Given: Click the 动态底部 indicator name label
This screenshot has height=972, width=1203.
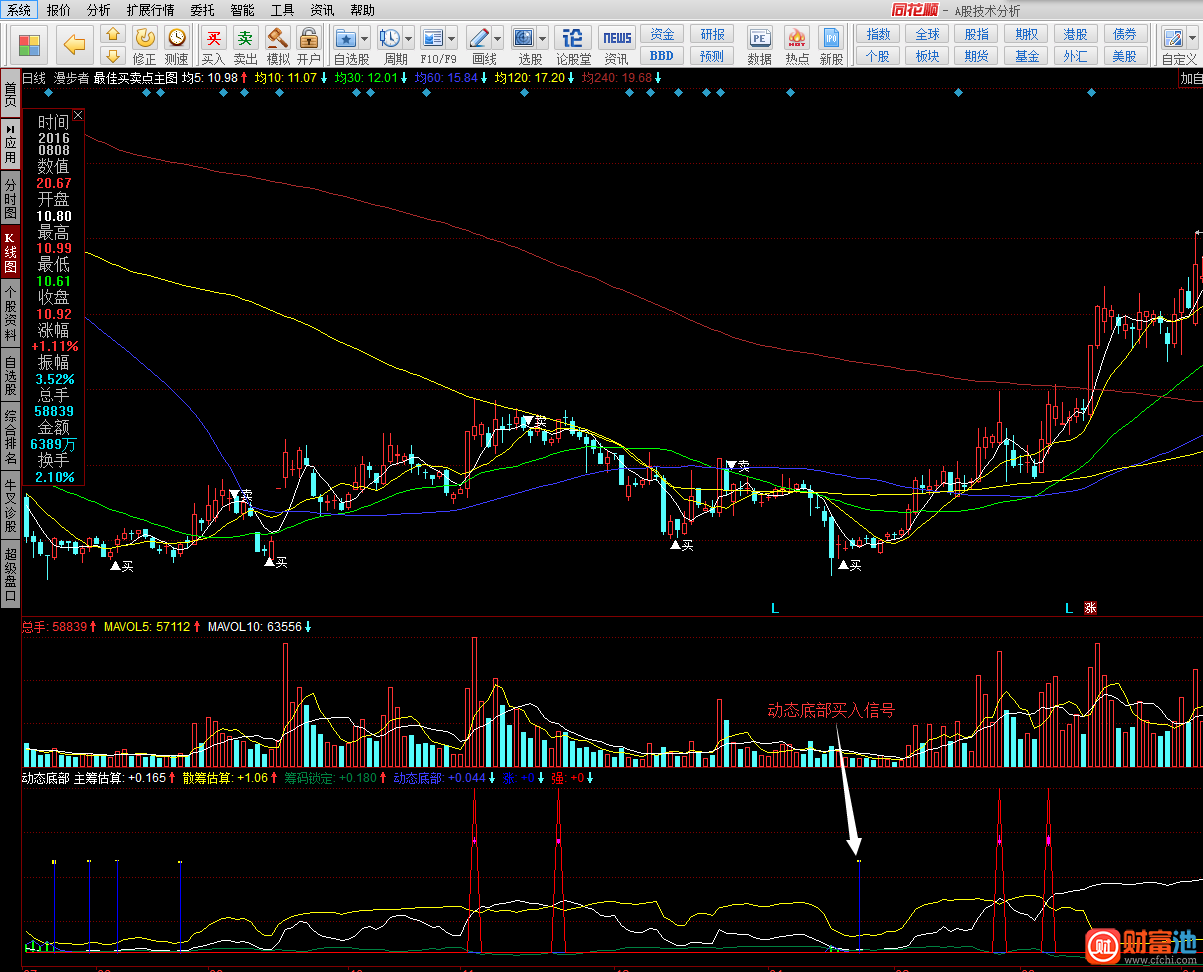Looking at the screenshot, I should coord(45,777).
